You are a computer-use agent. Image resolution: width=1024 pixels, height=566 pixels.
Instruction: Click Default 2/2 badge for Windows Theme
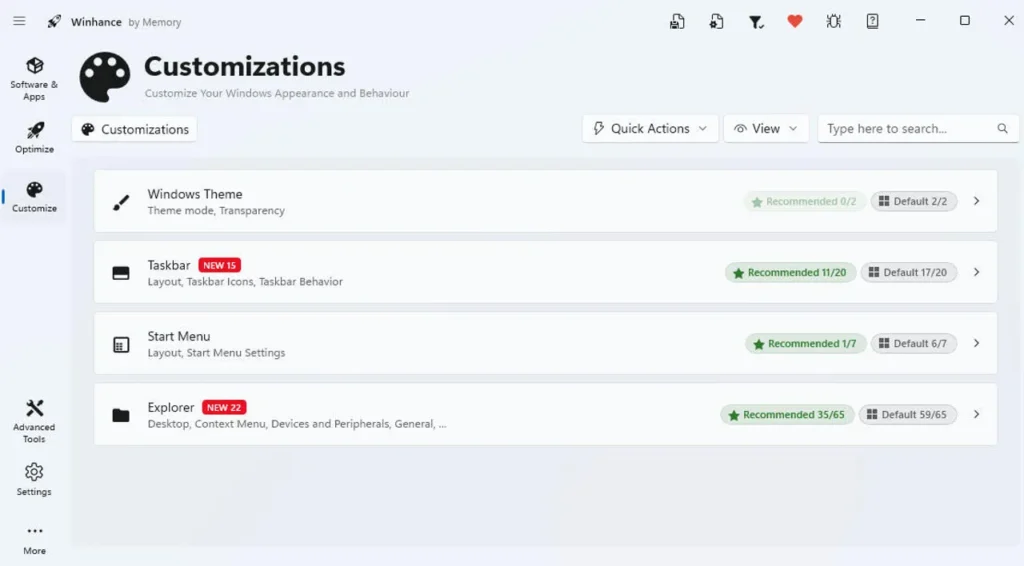[x=914, y=202]
